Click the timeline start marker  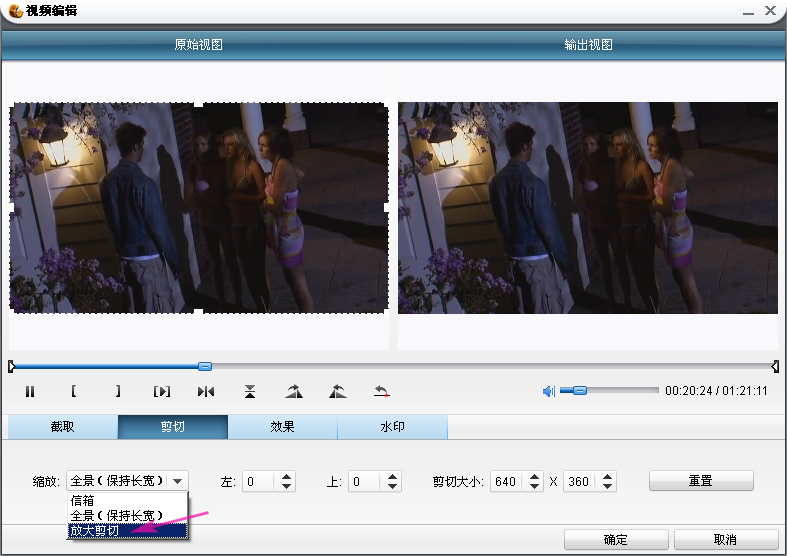(x=12, y=366)
